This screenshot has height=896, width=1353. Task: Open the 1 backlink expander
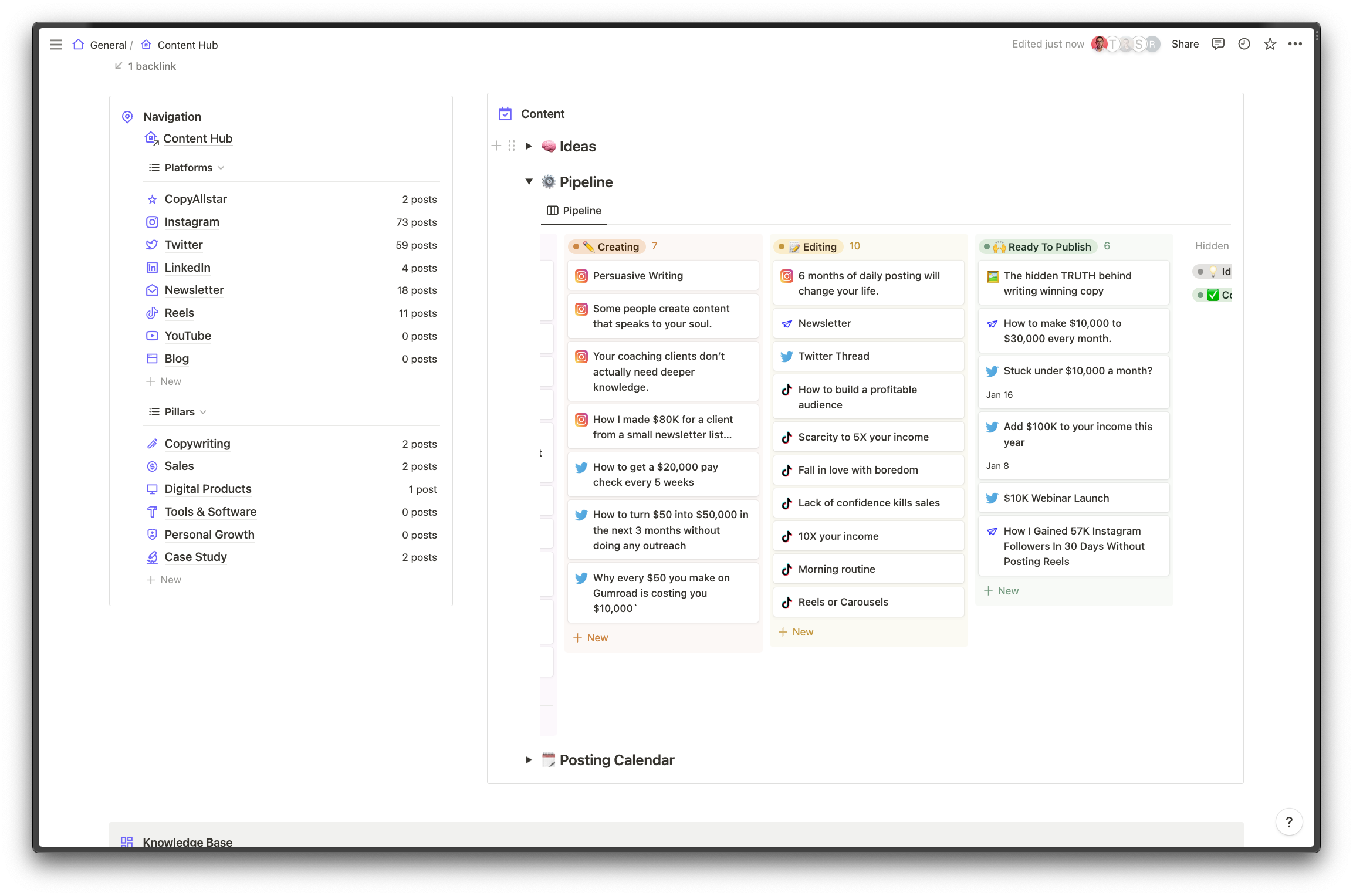(x=146, y=66)
